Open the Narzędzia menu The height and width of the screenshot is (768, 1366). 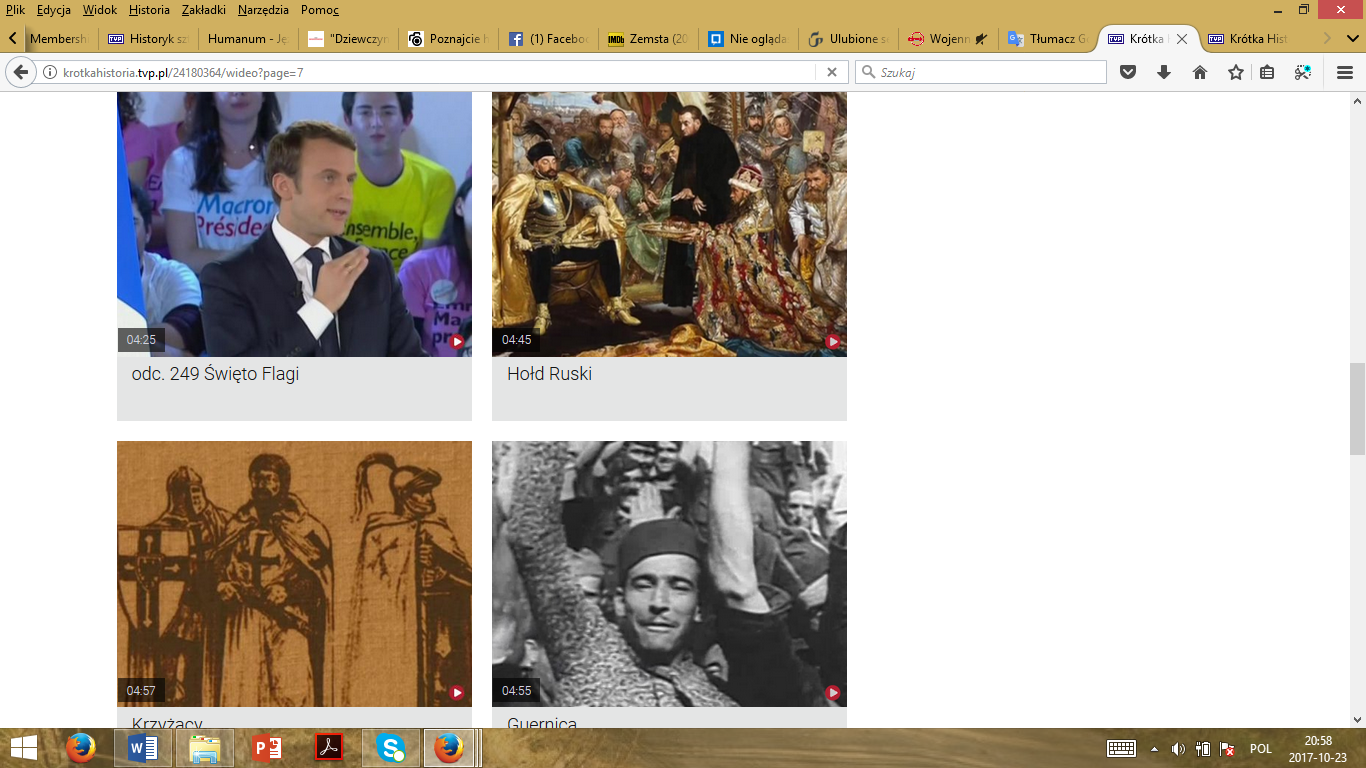[264, 10]
